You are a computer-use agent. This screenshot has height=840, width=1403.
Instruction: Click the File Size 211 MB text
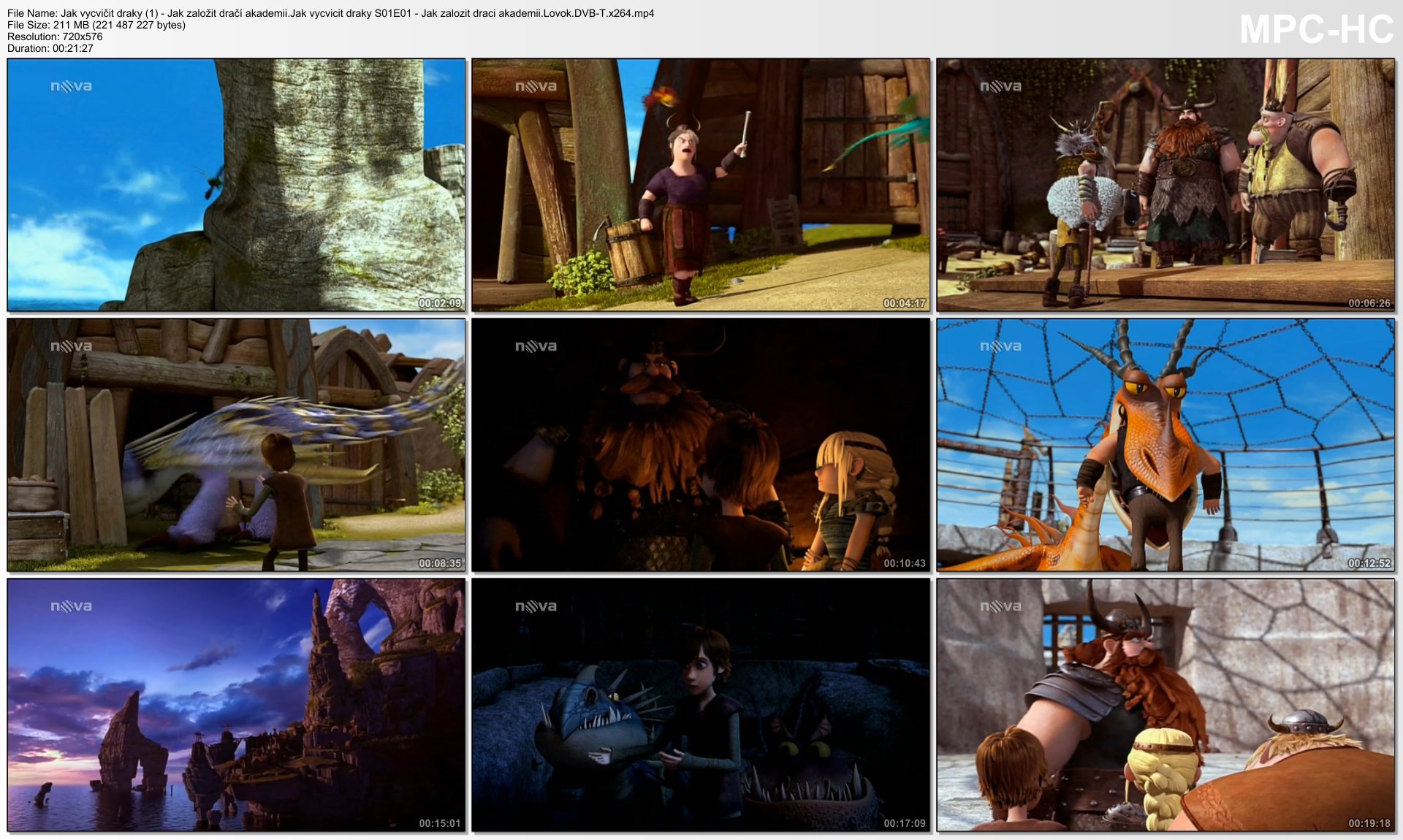tap(96, 25)
